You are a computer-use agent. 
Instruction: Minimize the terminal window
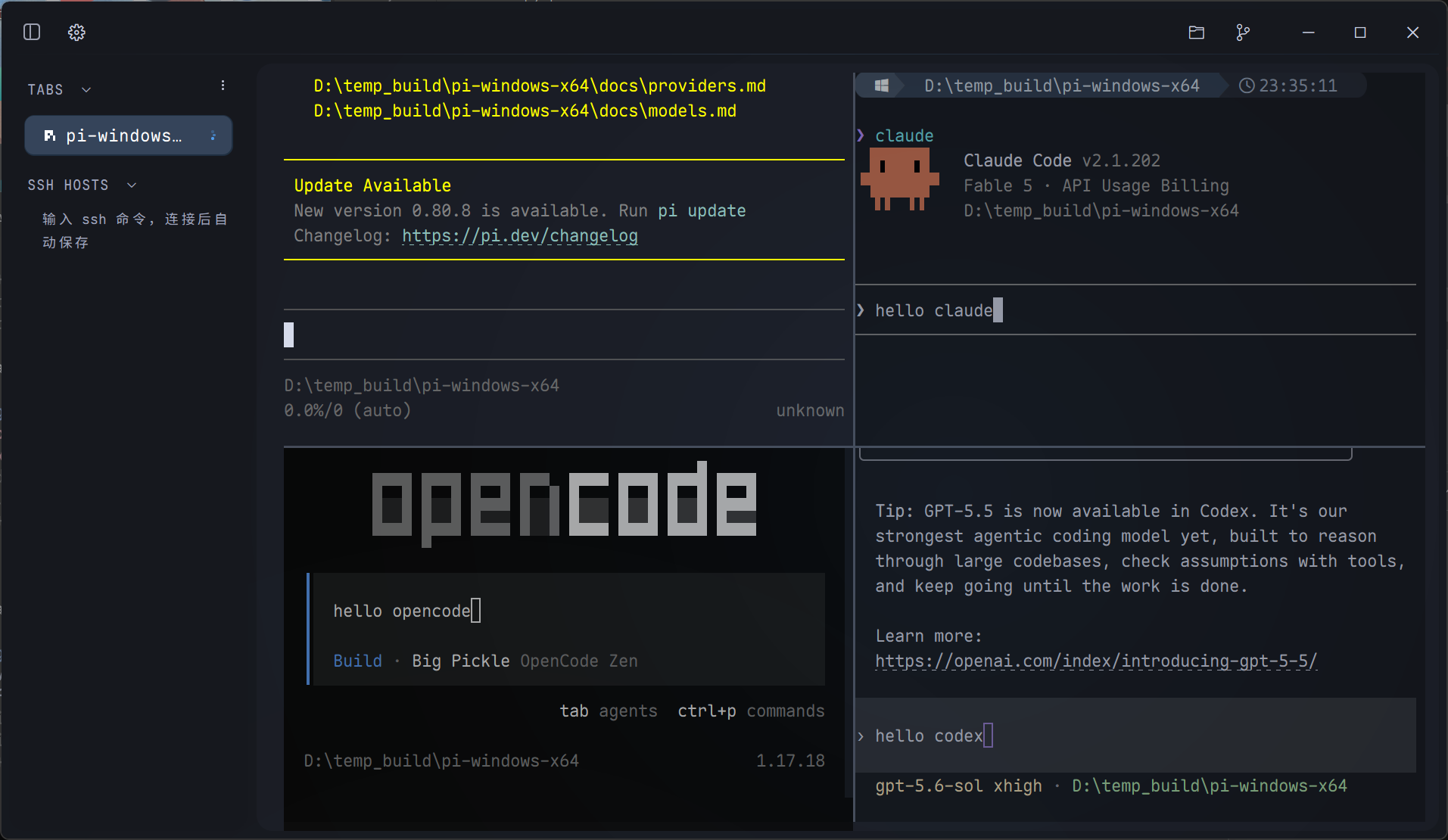pyautogui.click(x=1308, y=32)
